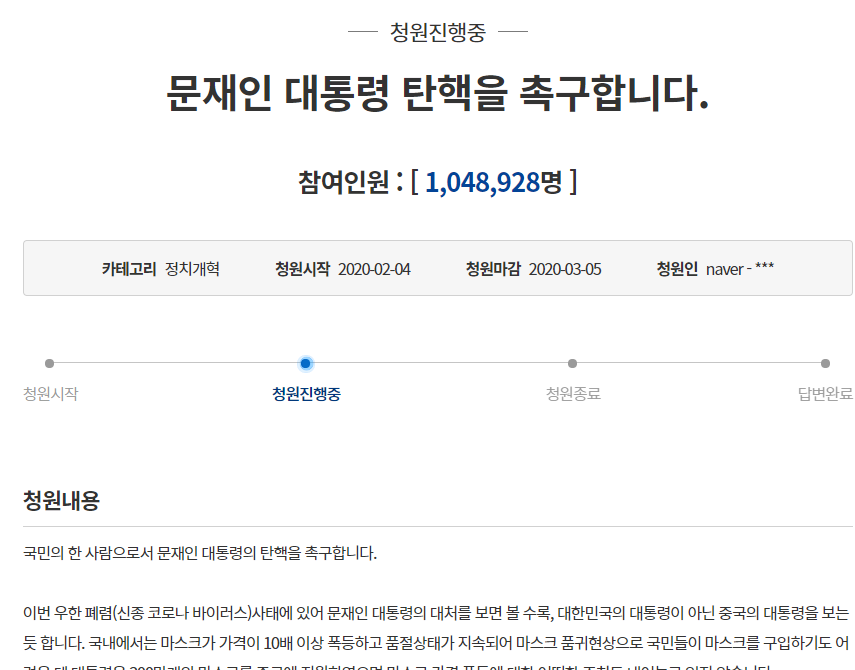Select the 청원종료 label under the progress line
Image resolution: width=855 pixels, height=670 pixels.
[x=573, y=394]
